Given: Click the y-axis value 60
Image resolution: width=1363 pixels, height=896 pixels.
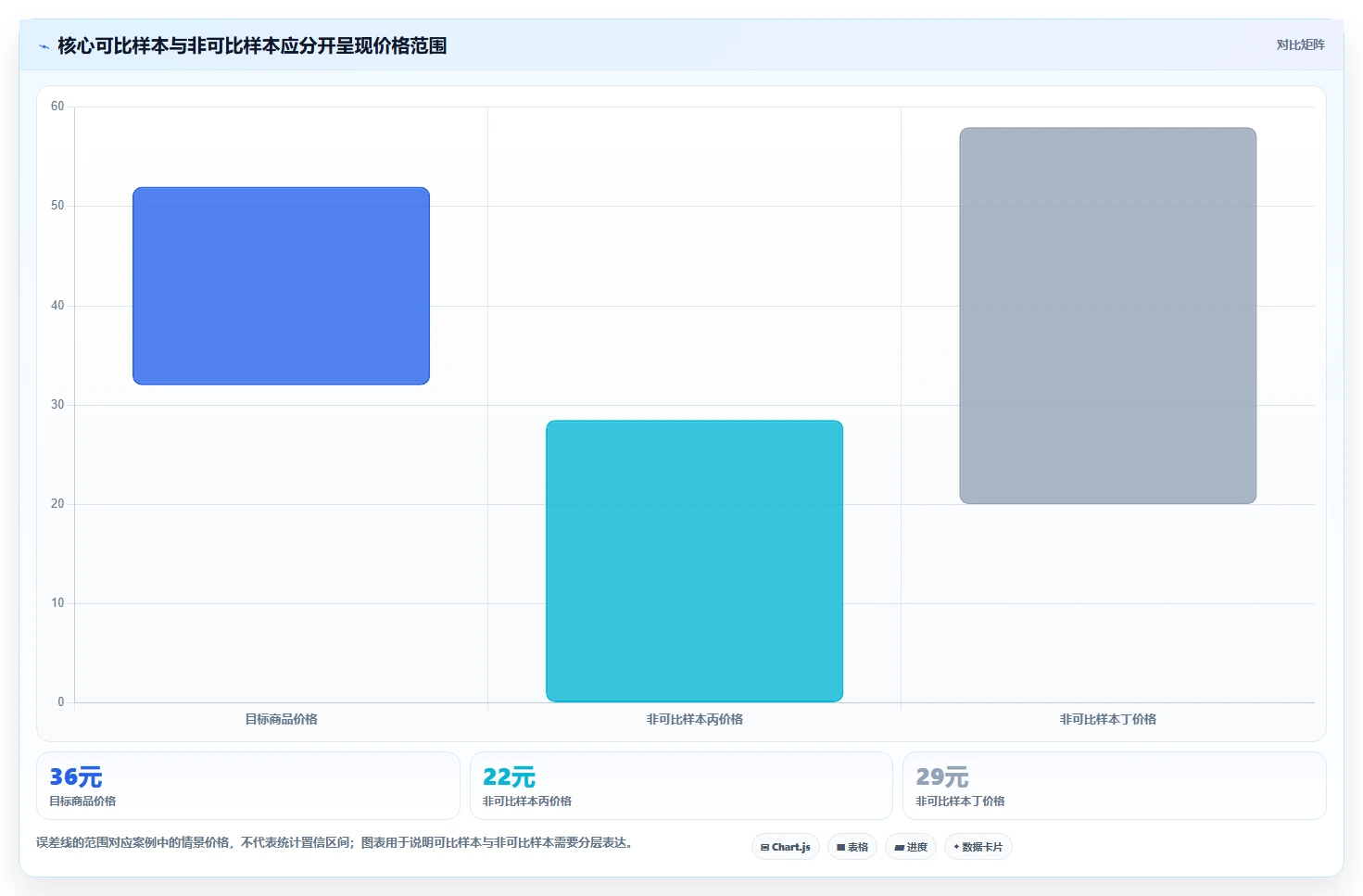Looking at the screenshot, I should pyautogui.click(x=57, y=107).
